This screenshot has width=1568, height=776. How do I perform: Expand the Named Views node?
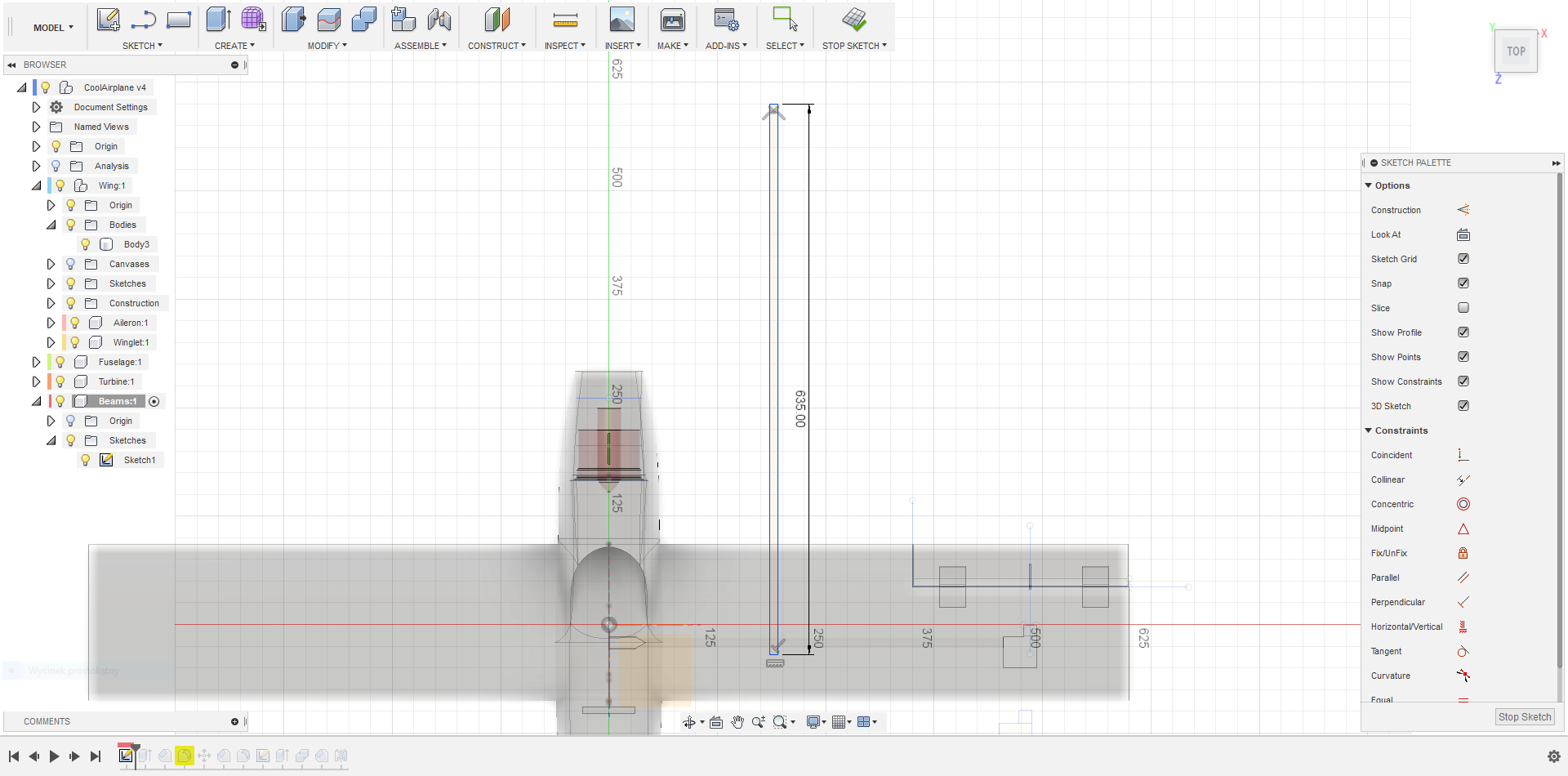[36, 127]
